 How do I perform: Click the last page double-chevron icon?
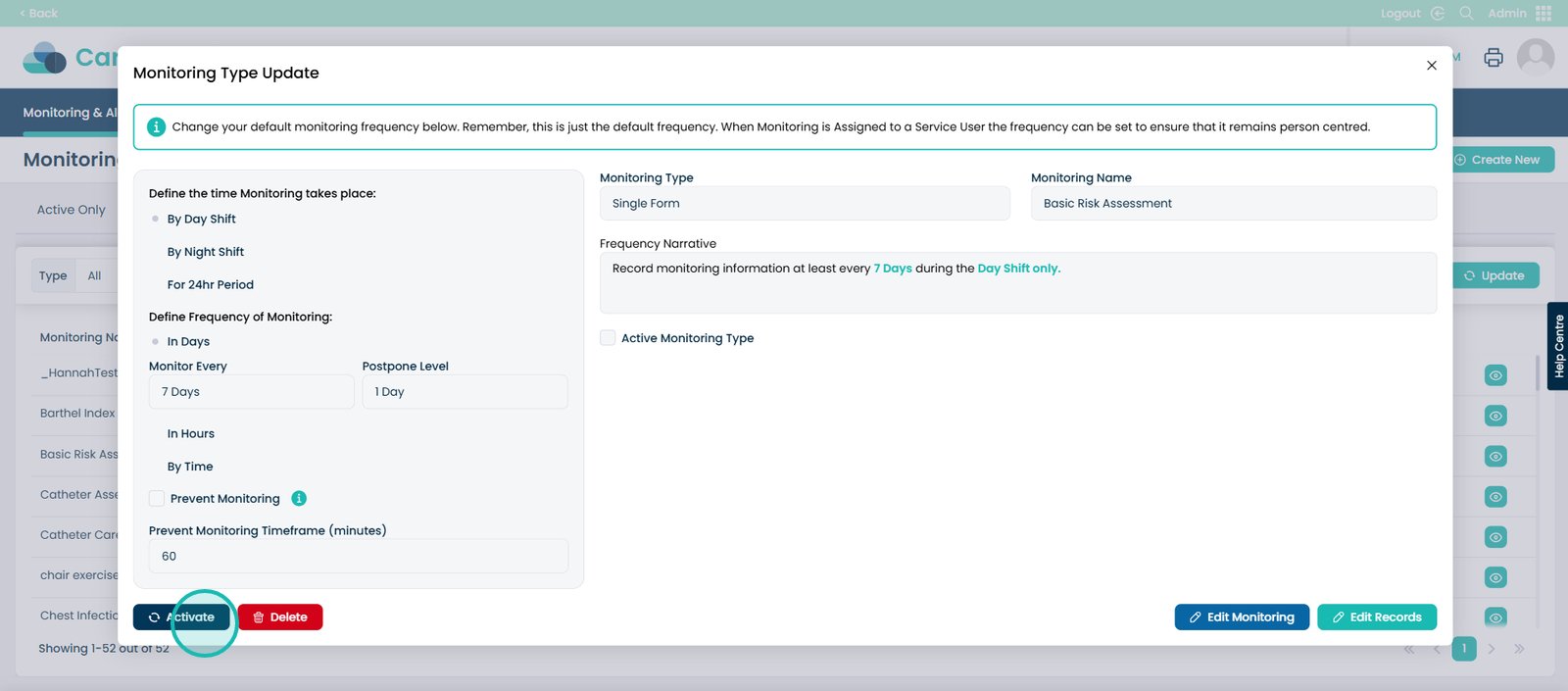1518,649
